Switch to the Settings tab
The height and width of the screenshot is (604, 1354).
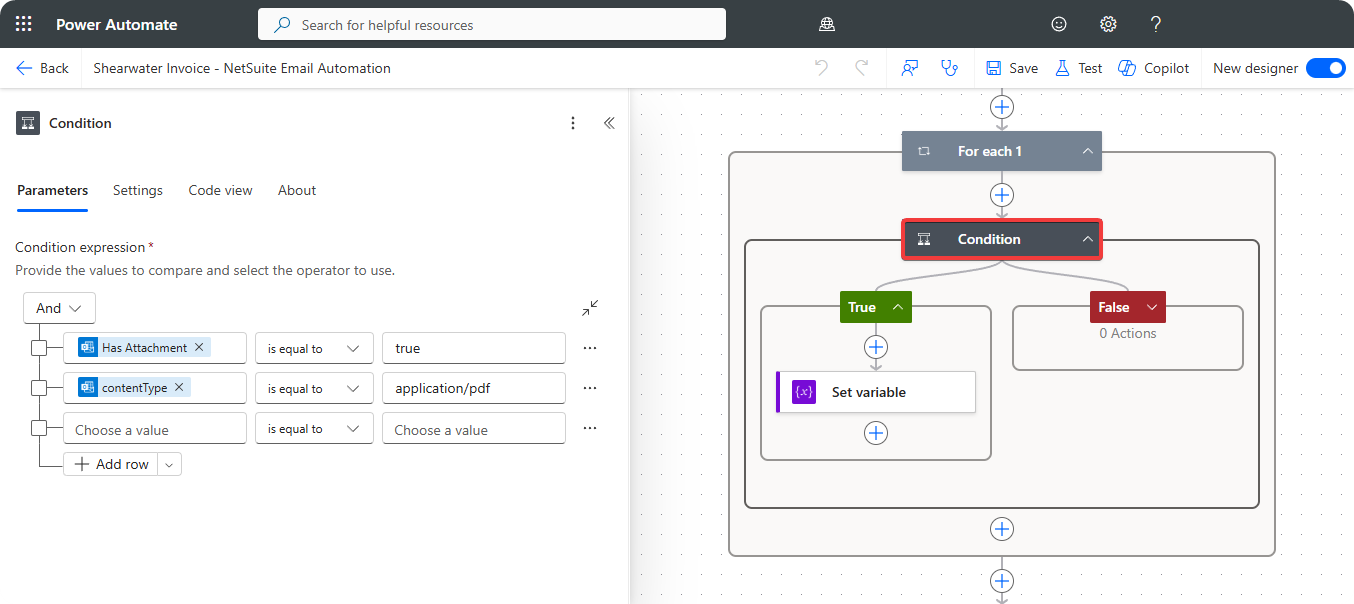[x=137, y=190]
